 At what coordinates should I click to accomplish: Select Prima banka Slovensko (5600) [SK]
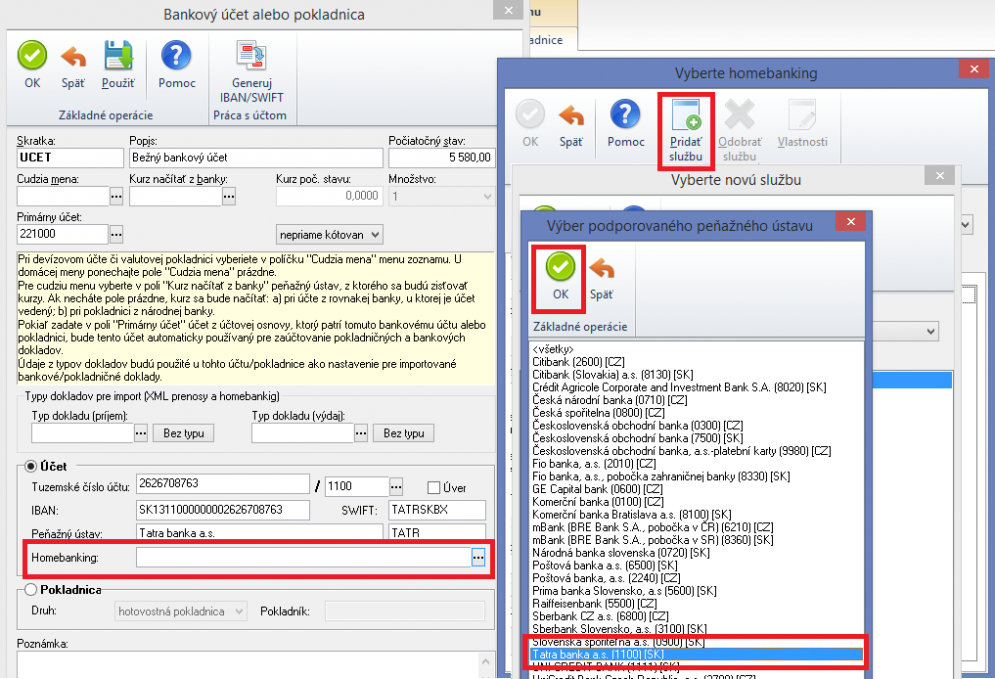(x=624, y=590)
